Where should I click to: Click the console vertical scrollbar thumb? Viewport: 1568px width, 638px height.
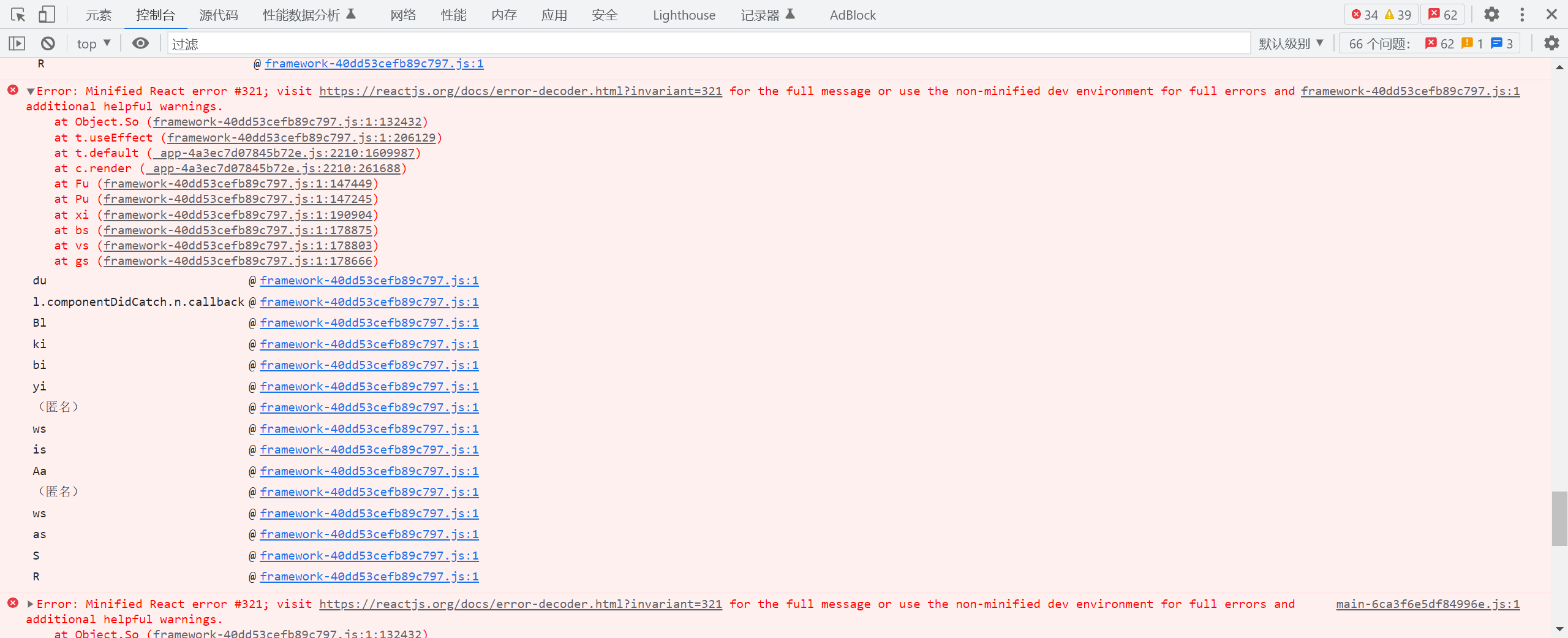coord(1559,518)
